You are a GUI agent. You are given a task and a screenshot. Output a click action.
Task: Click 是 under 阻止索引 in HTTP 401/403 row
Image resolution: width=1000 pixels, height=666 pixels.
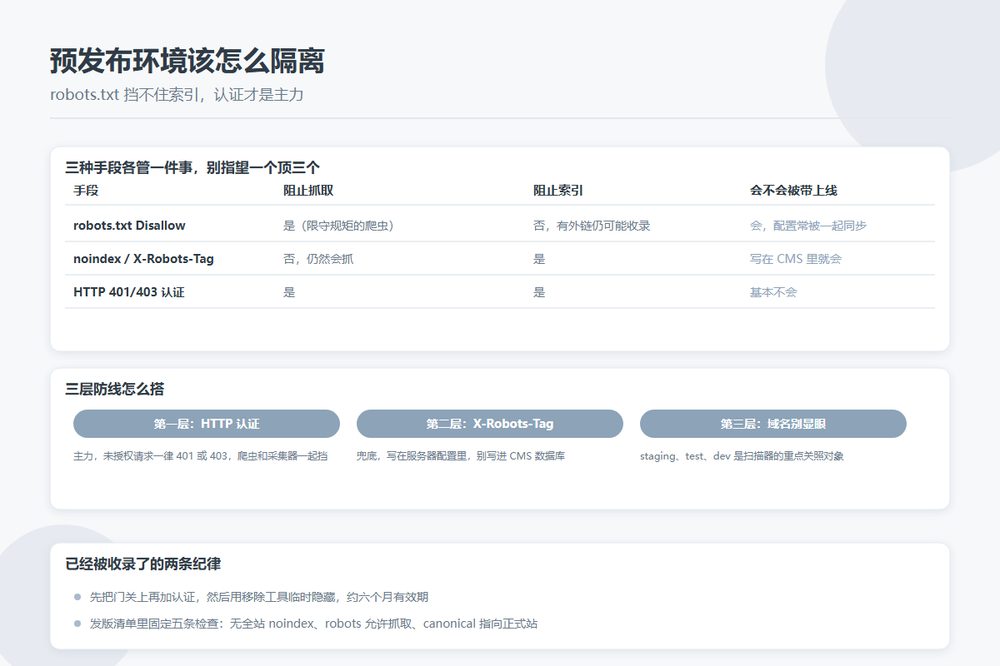[539, 292]
